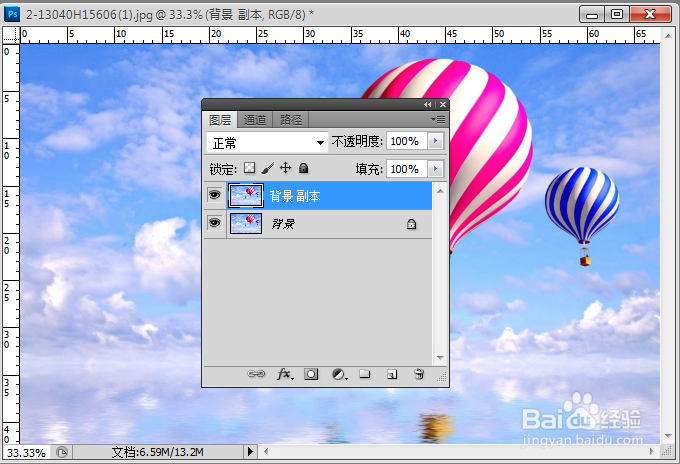
Task: Toggle lock image pixels brush icon
Action: 268,168
